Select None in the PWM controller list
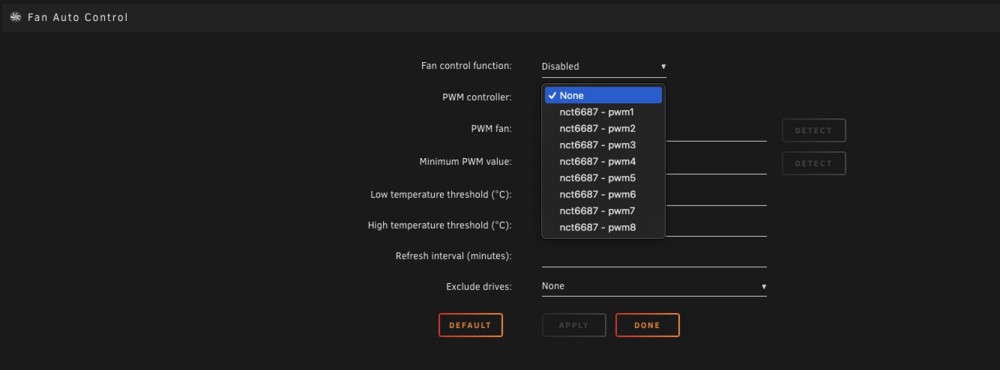This screenshot has height=370, width=1000. pos(603,96)
